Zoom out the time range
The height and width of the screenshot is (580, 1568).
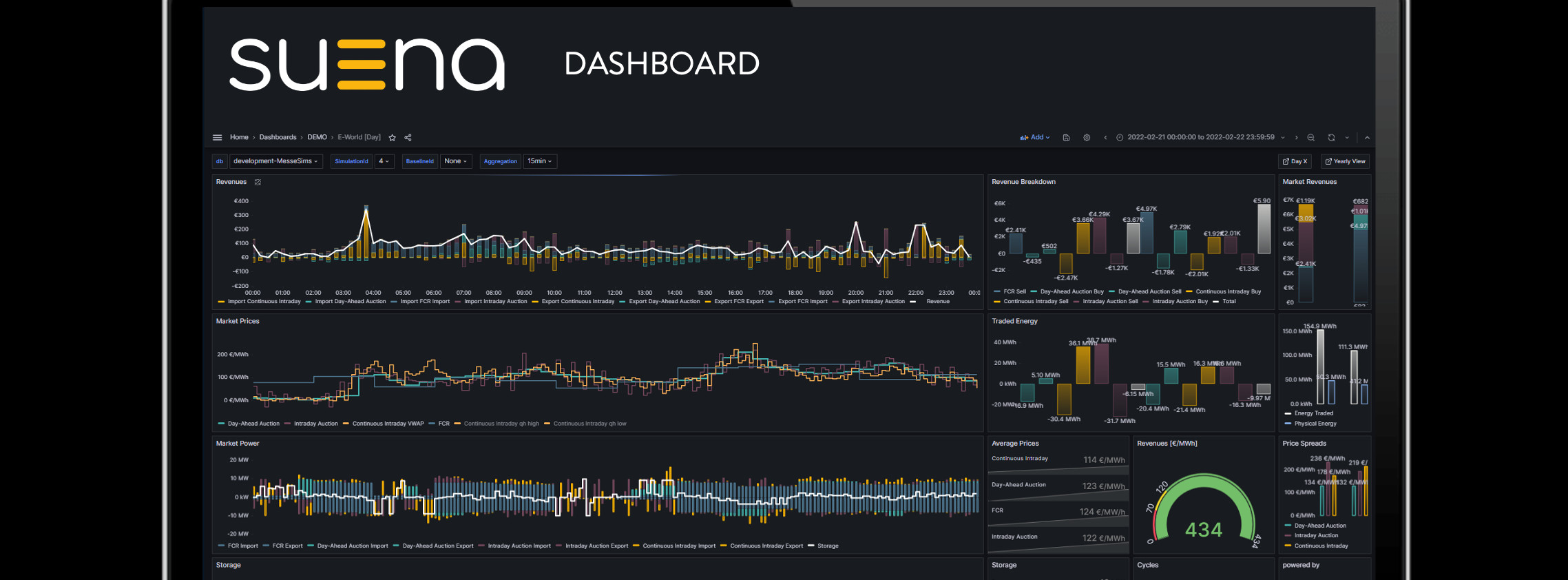[1310, 138]
